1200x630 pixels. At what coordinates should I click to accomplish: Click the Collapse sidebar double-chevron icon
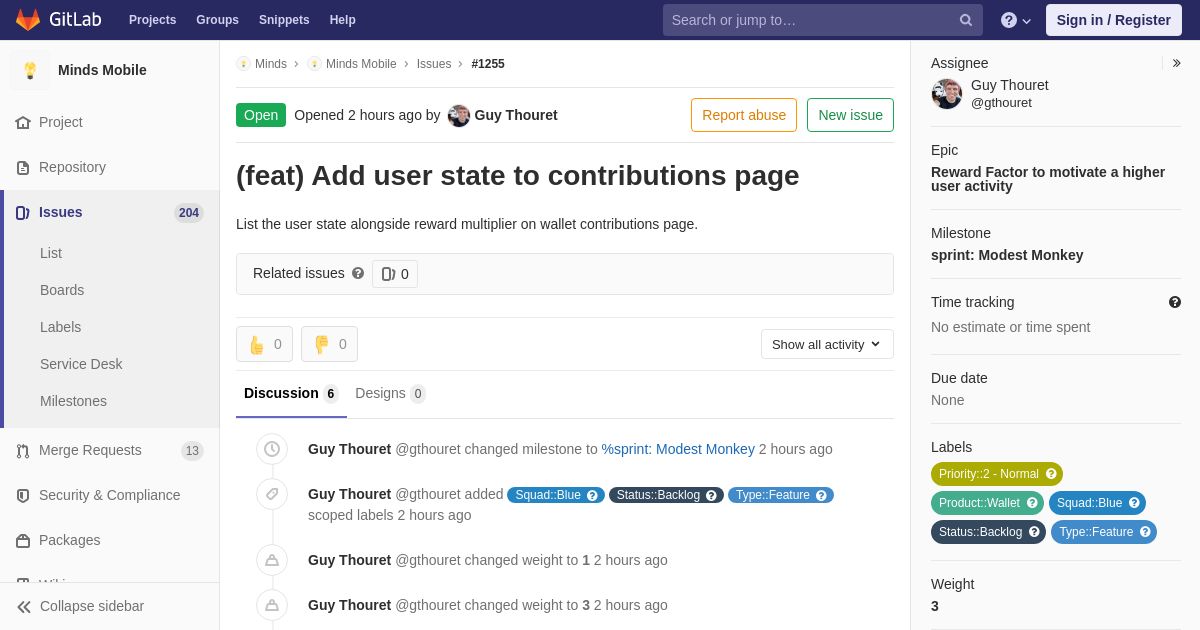(x=24, y=606)
